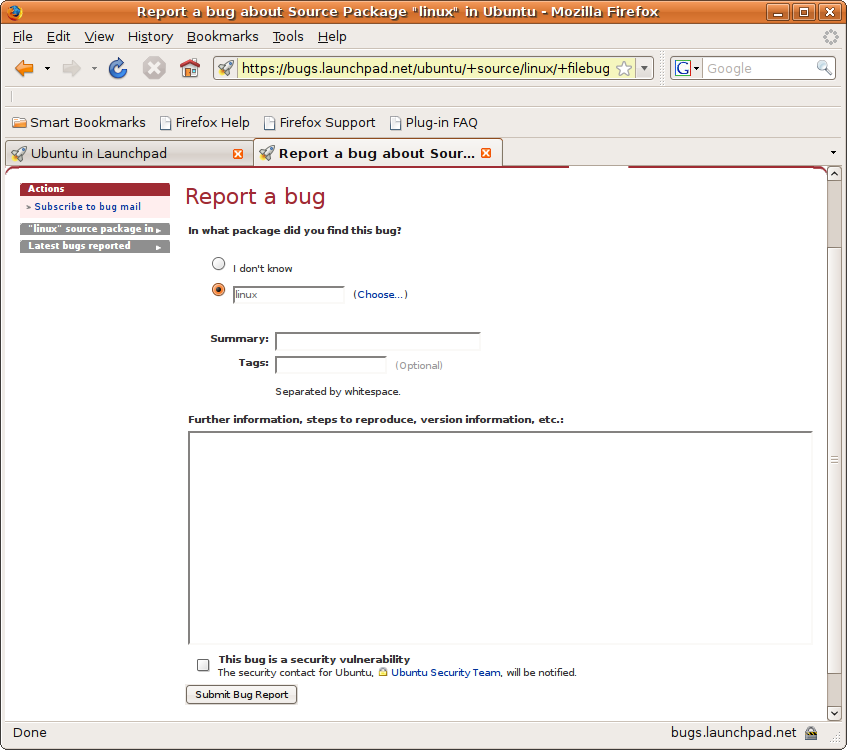Close the 'Ubuntu in Launchpad' tab
This screenshot has height=750, width=847.
pyautogui.click(x=238, y=154)
